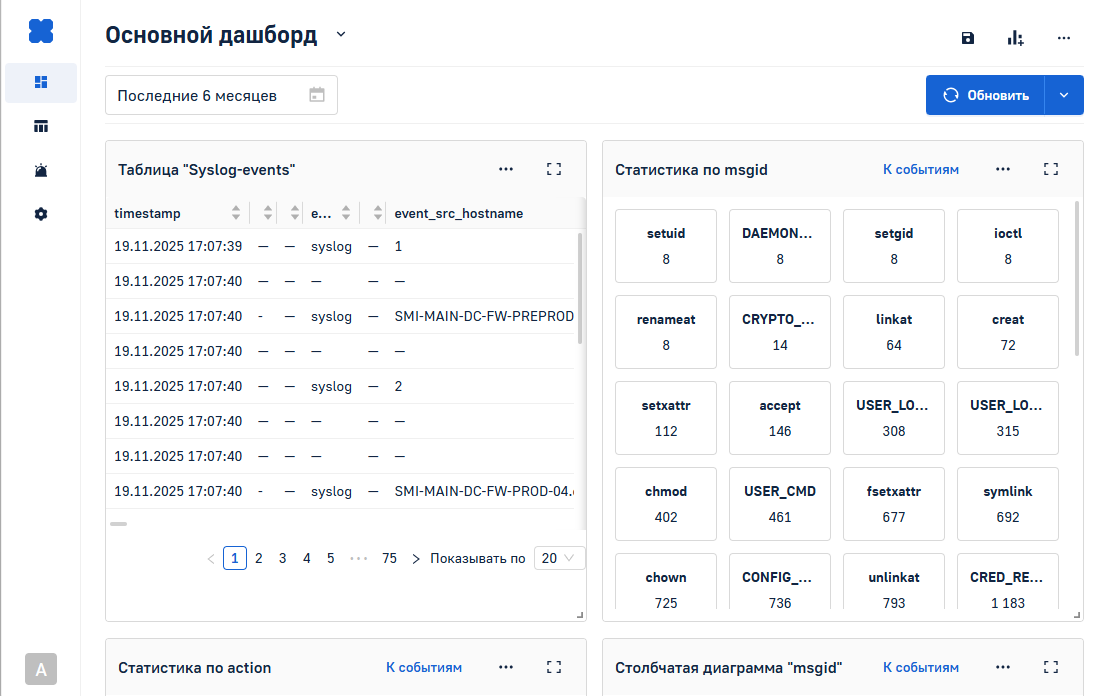Go to page 3 of table
The width and height of the screenshot is (1102, 696).
click(282, 558)
